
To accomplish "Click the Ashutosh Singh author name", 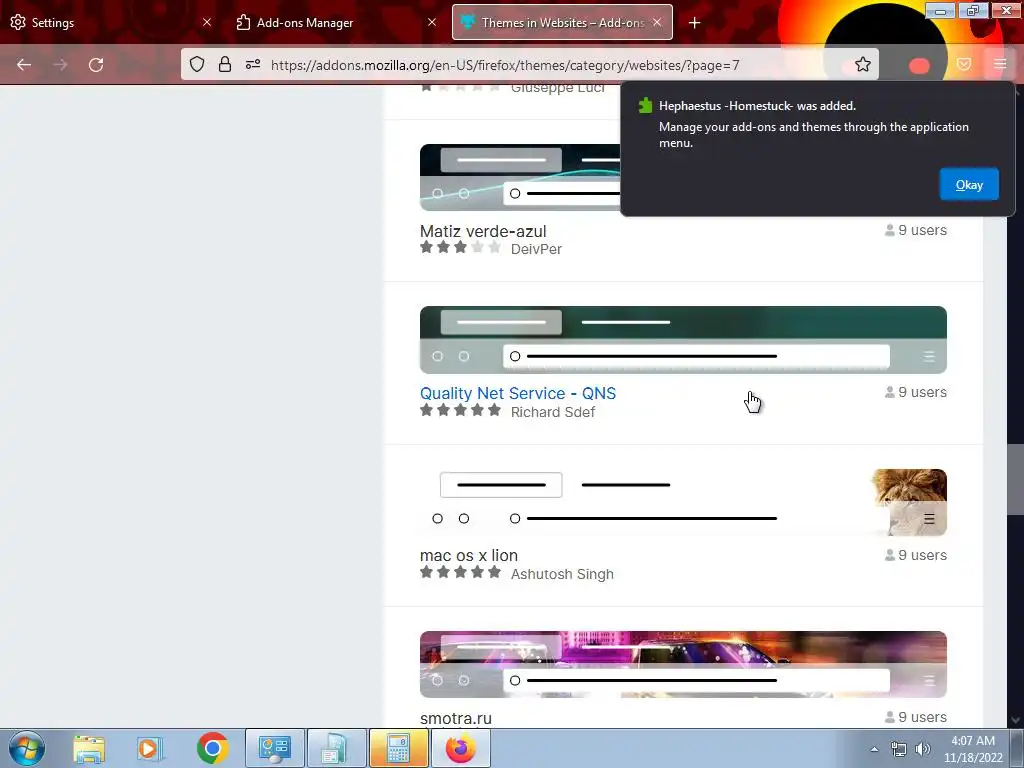I will click(x=562, y=574).
